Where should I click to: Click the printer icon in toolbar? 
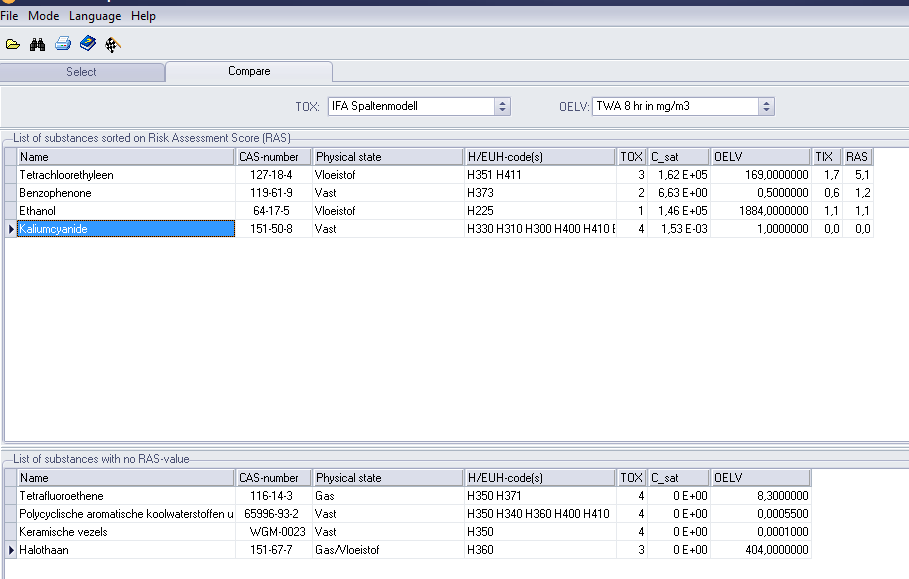click(63, 44)
